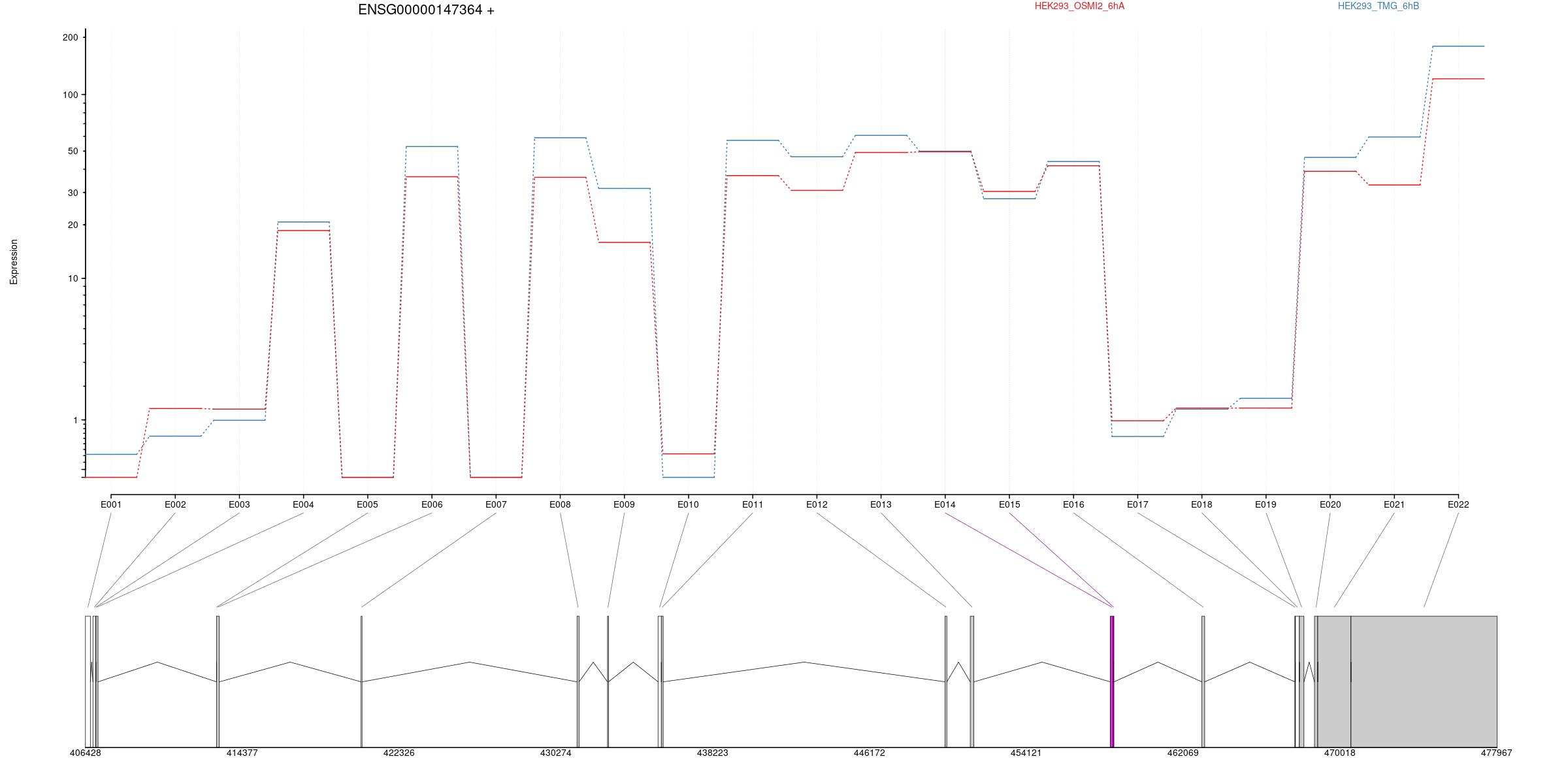Click the blue E022 expression segment
Viewport: 1568px width, 784px height.
point(1458,46)
